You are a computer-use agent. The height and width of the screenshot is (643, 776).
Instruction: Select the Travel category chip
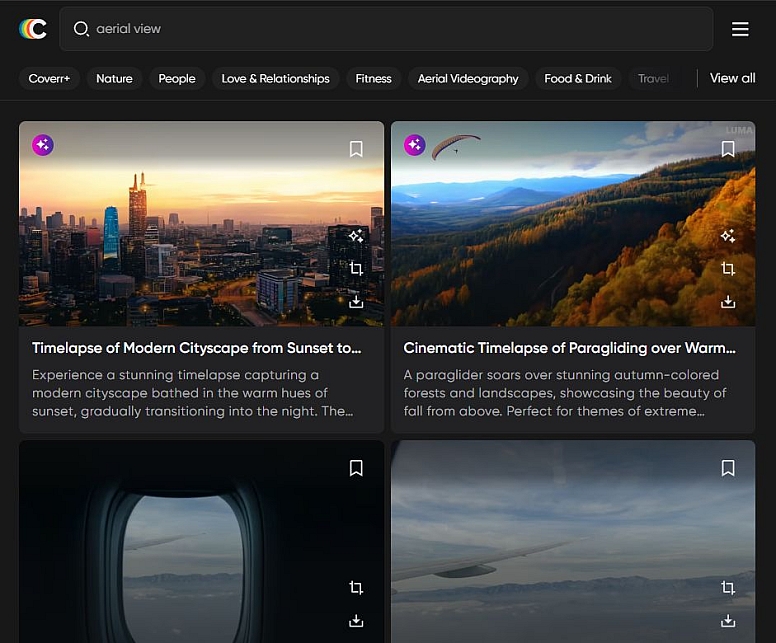(x=653, y=78)
